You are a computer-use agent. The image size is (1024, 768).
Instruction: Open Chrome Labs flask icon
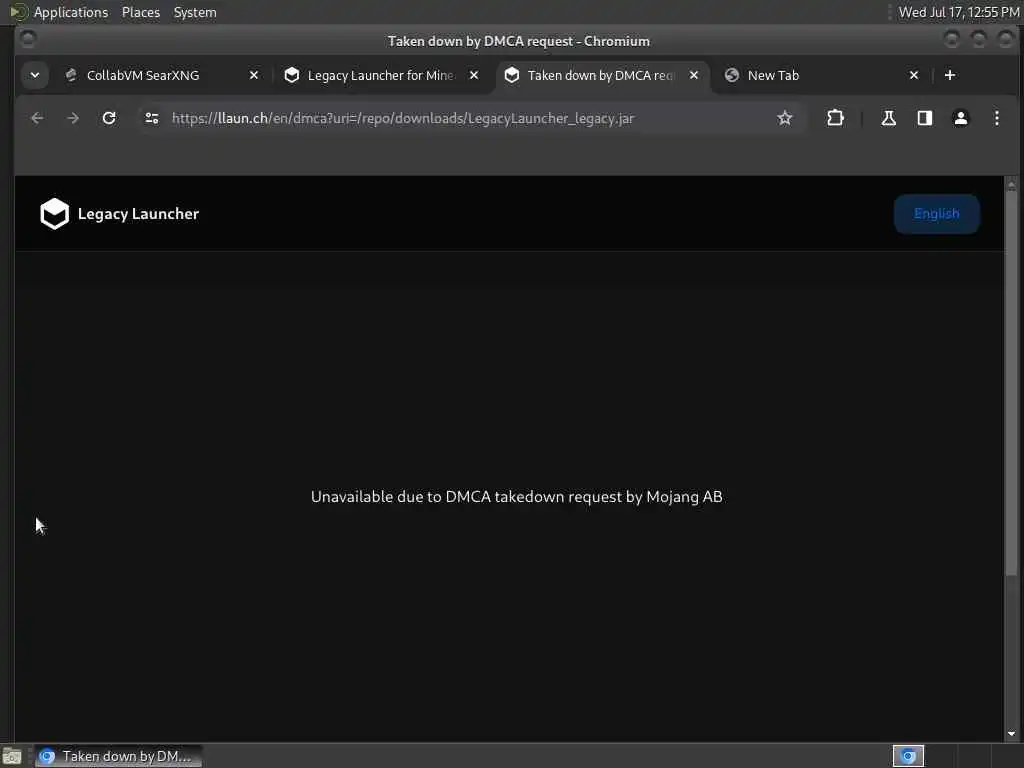click(x=888, y=118)
